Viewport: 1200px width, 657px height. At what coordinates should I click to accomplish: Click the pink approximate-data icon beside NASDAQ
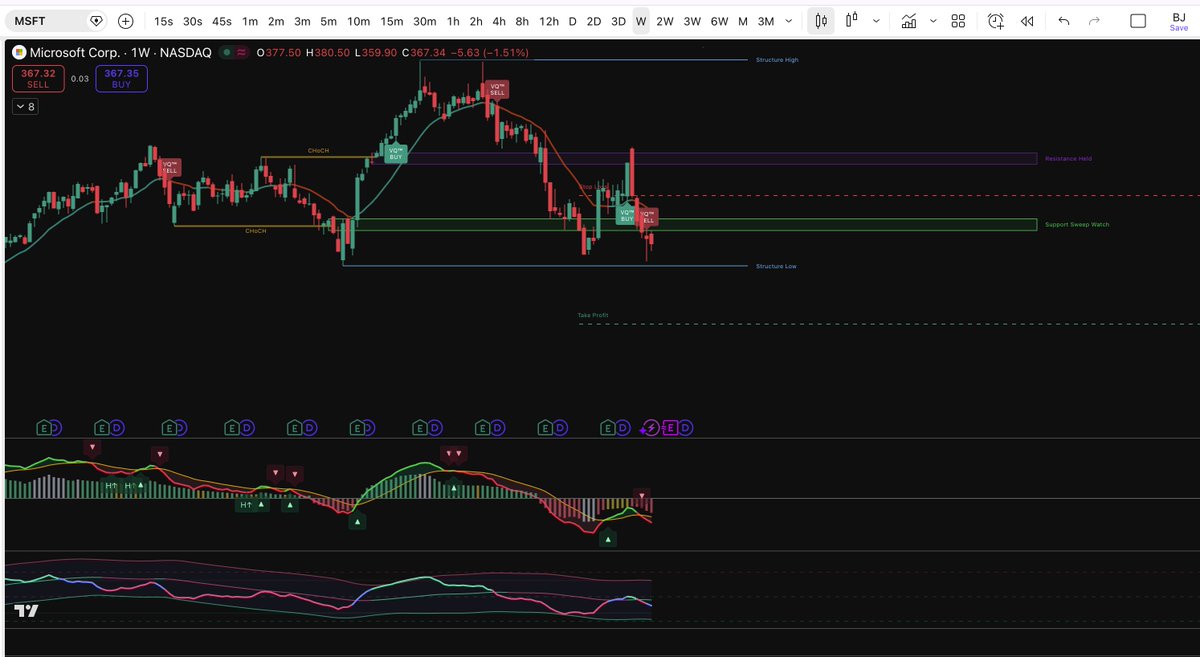pos(242,52)
